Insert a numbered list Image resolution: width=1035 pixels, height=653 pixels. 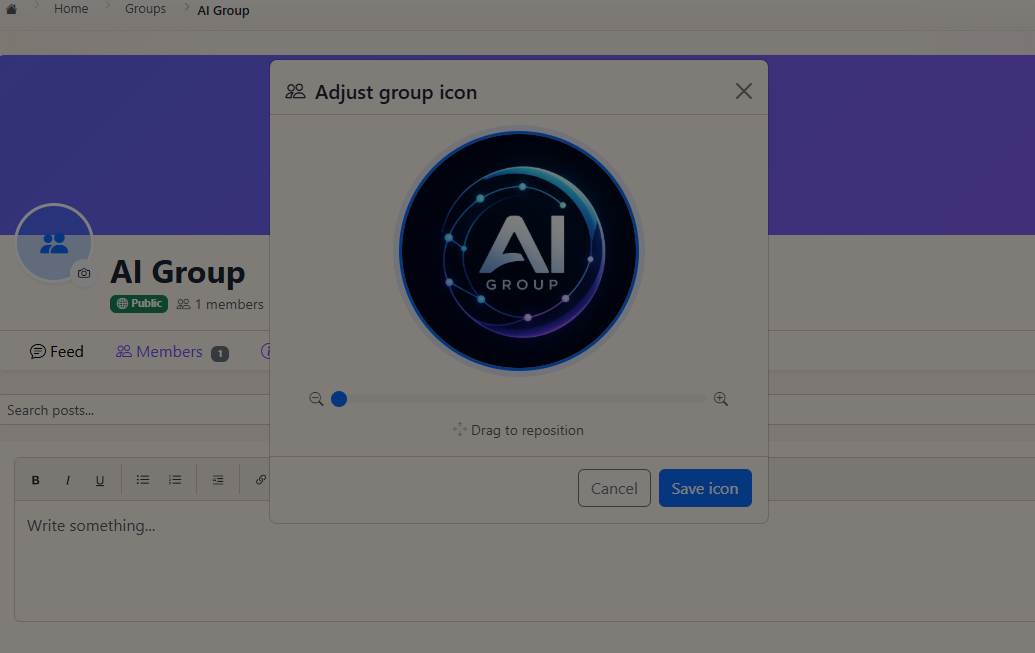click(x=175, y=480)
